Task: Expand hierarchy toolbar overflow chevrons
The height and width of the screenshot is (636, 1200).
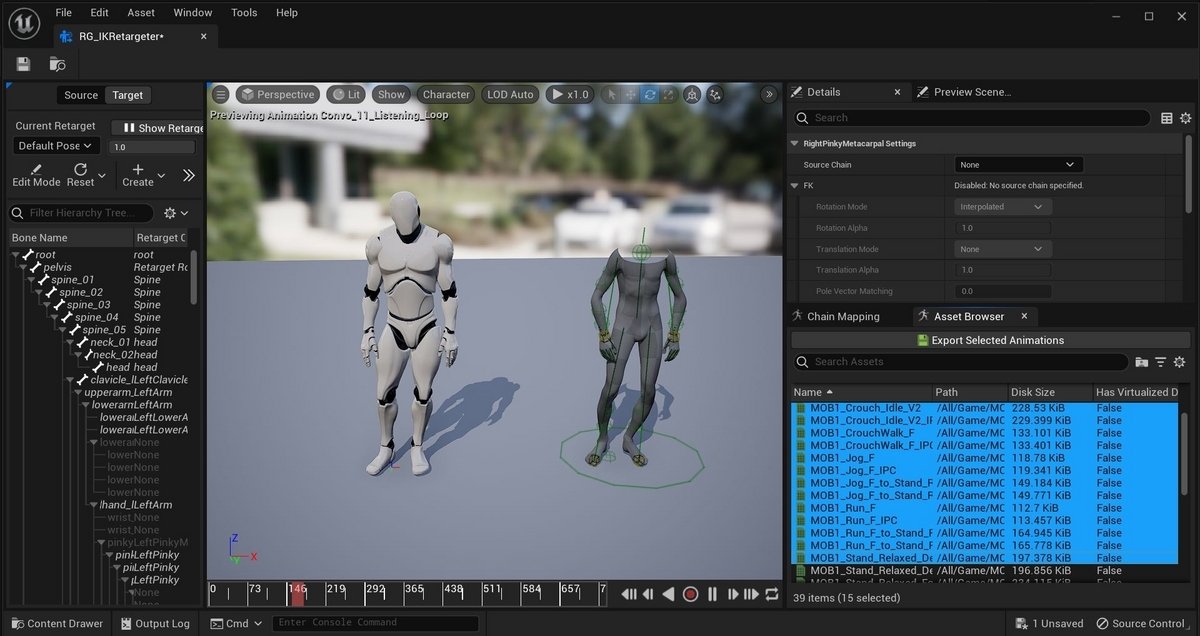Action: (x=188, y=175)
